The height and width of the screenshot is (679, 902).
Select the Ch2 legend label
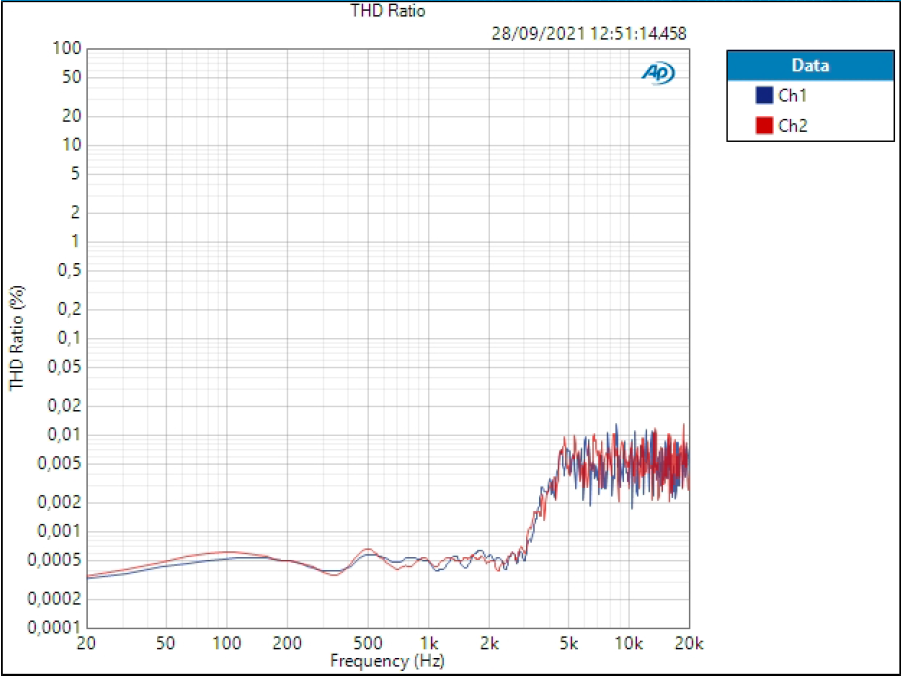[x=793, y=125]
